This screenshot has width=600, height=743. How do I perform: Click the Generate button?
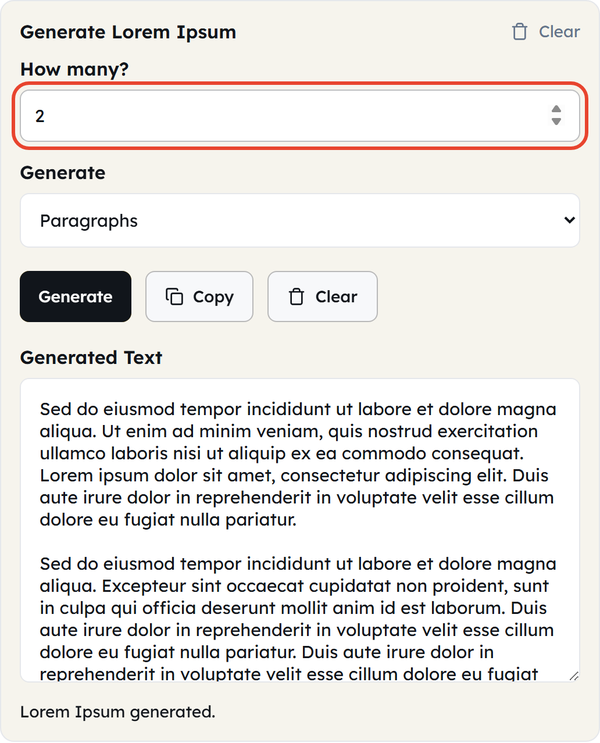[75, 297]
